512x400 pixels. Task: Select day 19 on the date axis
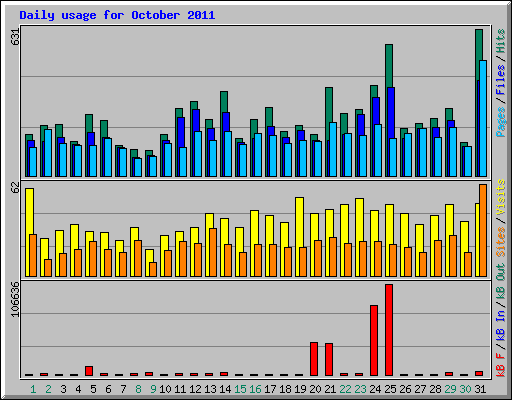(300, 389)
